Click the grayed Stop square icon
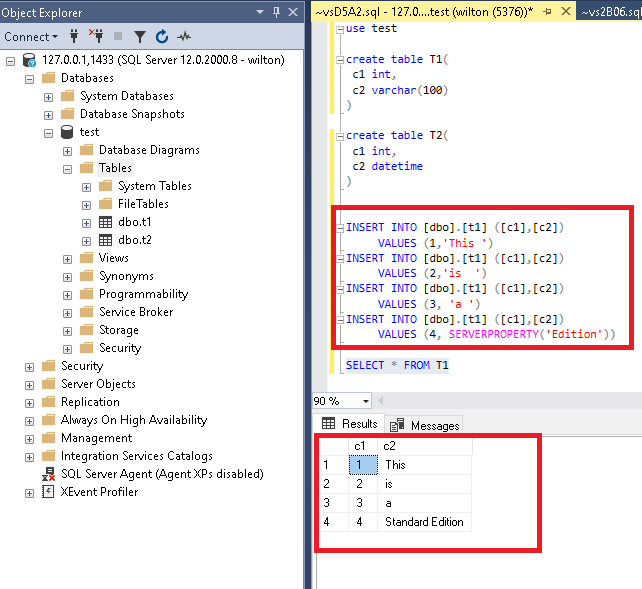The image size is (642, 589). tap(118, 36)
